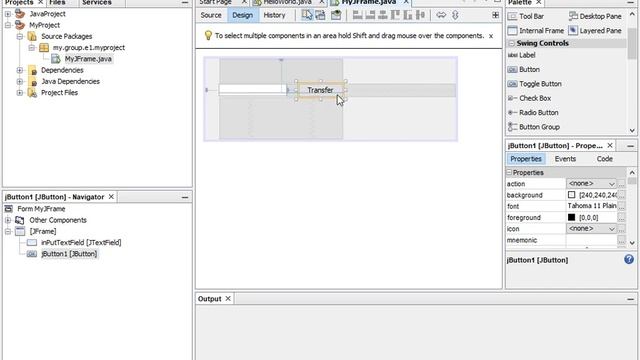Switch to HelloWorld.java editor tab
The image size is (640, 360).
point(287,2)
